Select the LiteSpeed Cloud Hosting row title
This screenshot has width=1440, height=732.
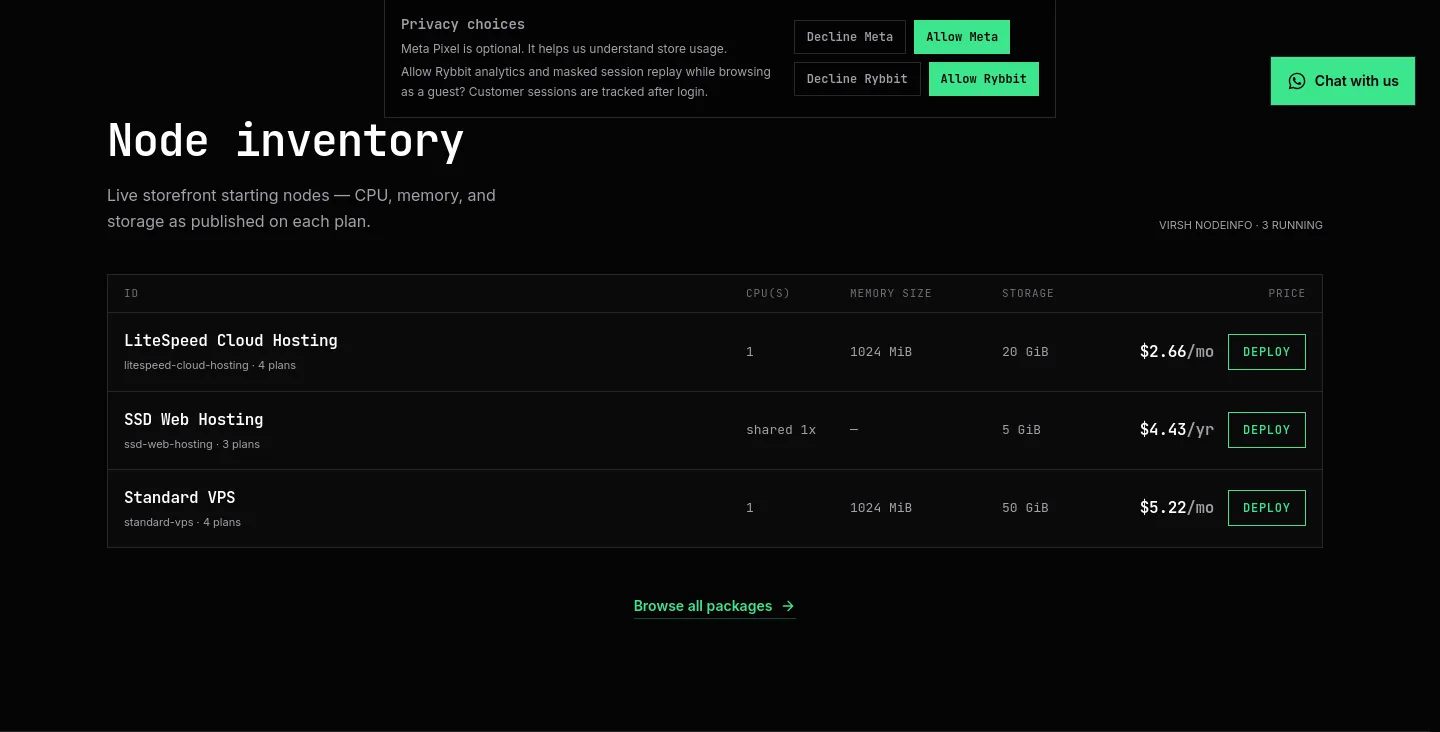tap(231, 340)
